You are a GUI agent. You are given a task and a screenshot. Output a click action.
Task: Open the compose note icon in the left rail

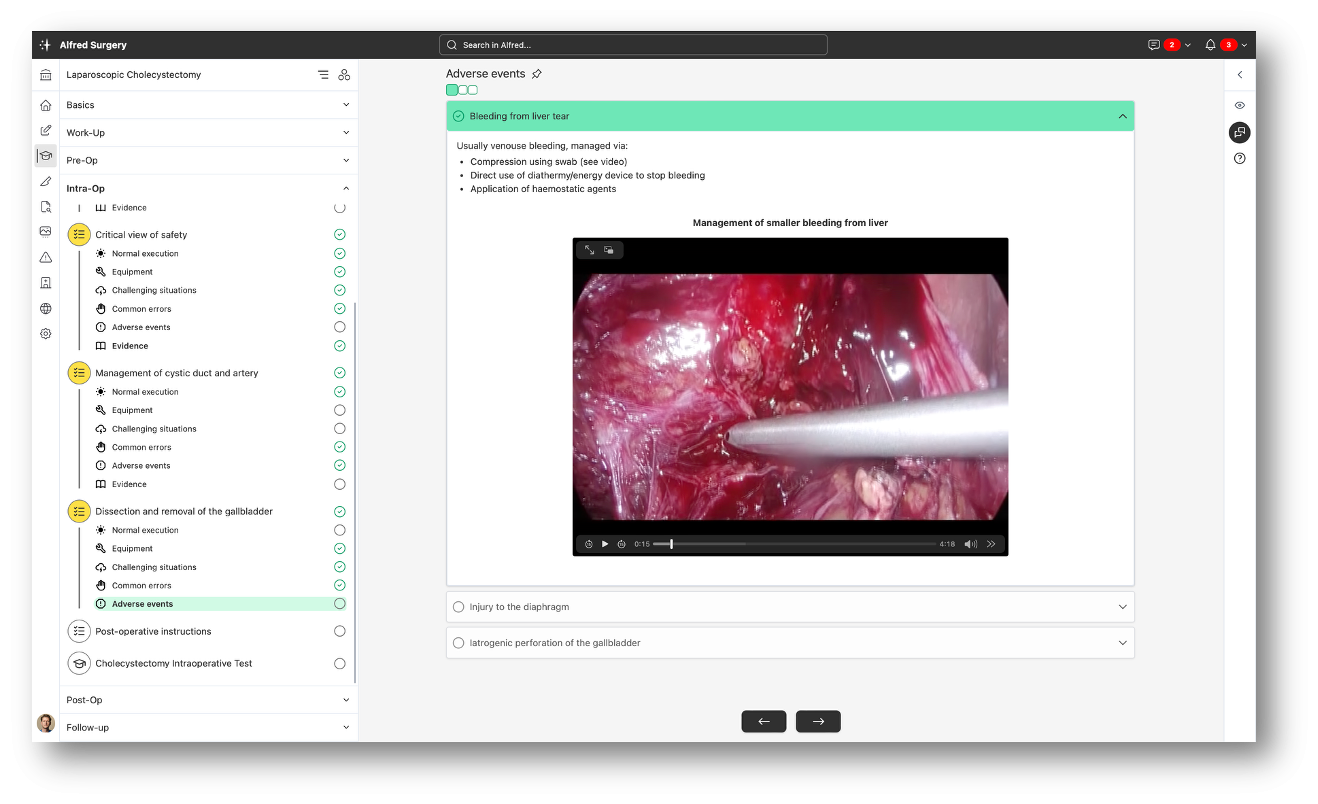coord(45,130)
